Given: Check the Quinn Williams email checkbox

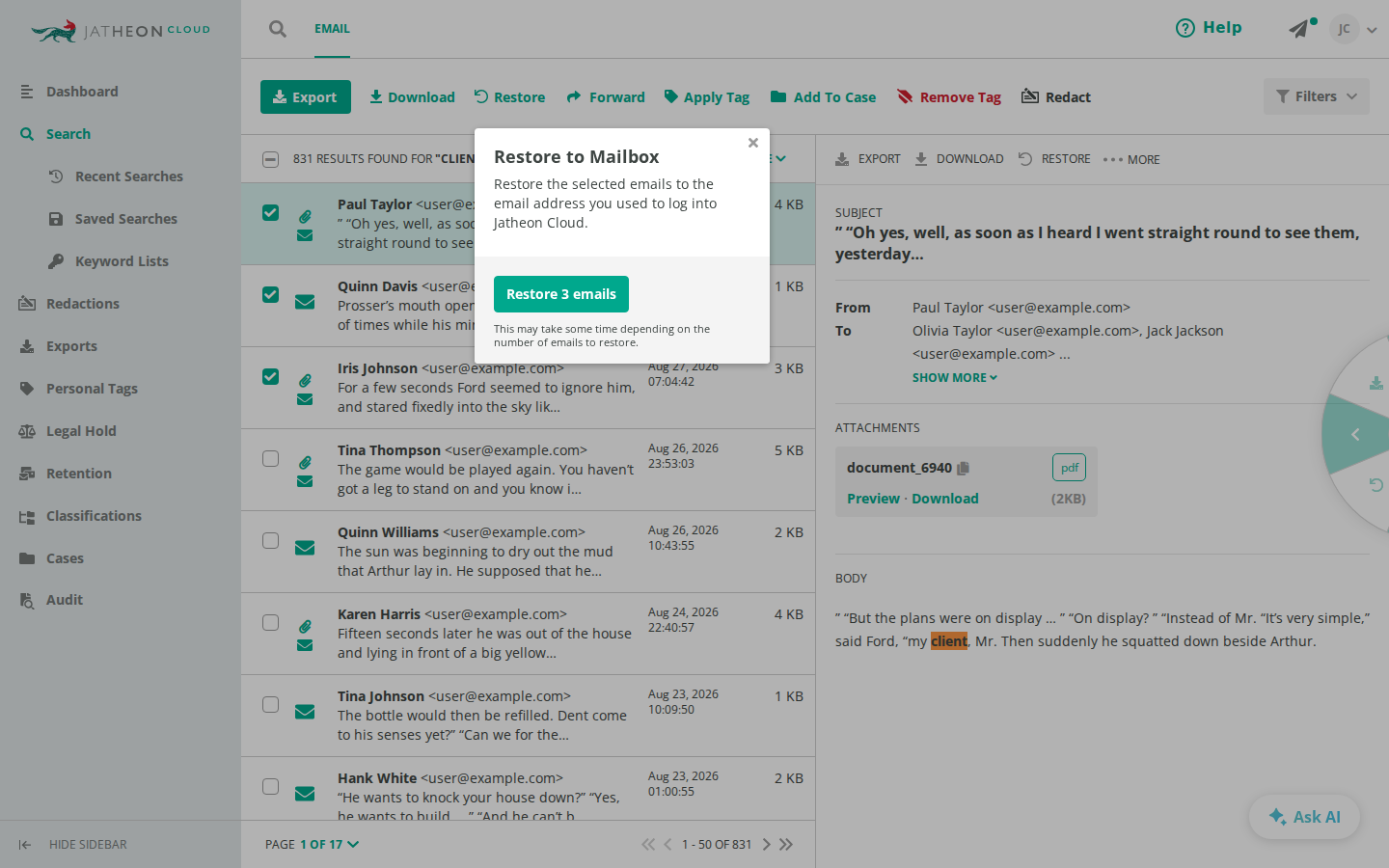Looking at the screenshot, I should click(x=271, y=541).
